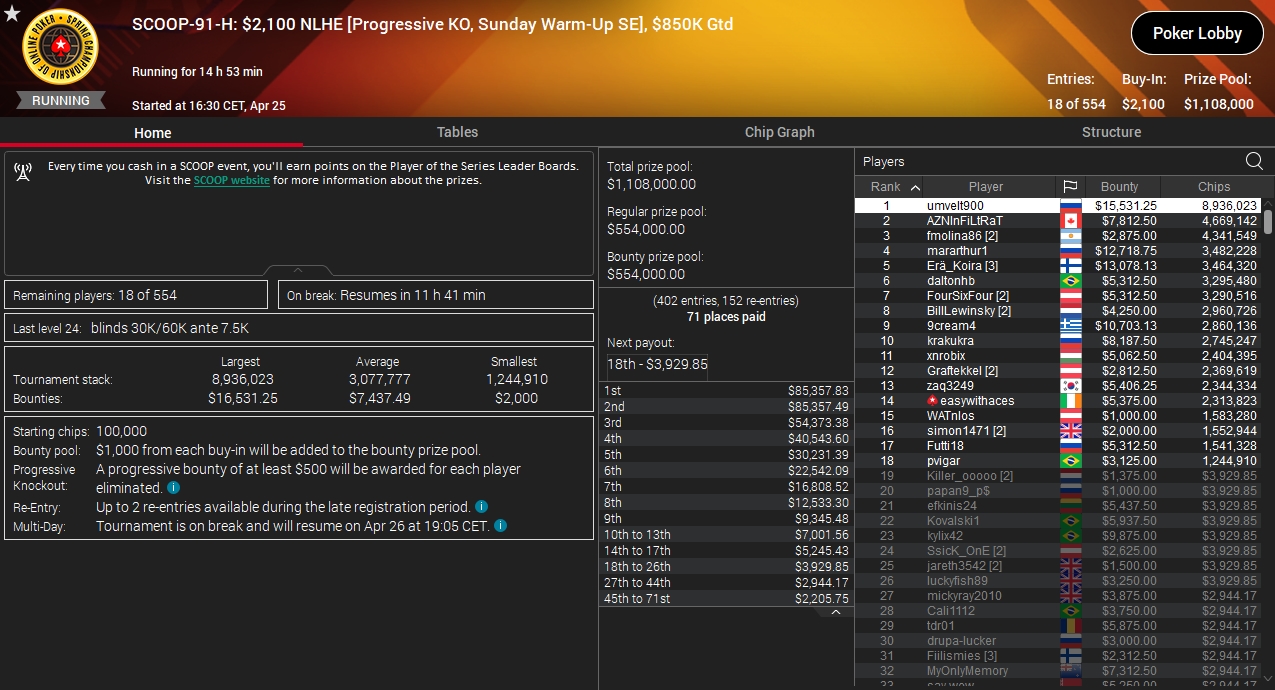Click the info icon beside Progressive Knockout text
The height and width of the screenshot is (690, 1275).
pos(173,488)
